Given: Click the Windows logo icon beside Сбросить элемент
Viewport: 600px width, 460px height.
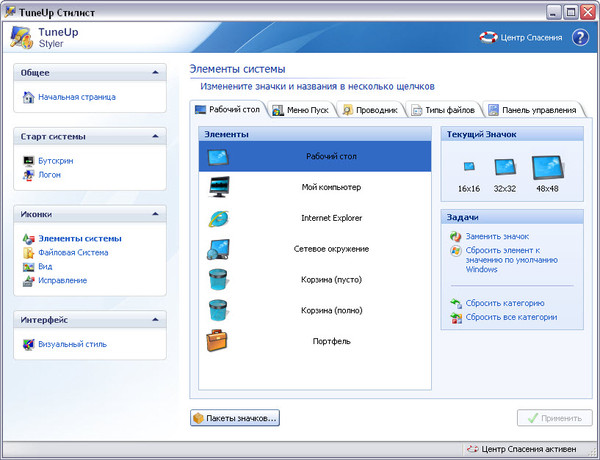Looking at the screenshot, I should (455, 251).
